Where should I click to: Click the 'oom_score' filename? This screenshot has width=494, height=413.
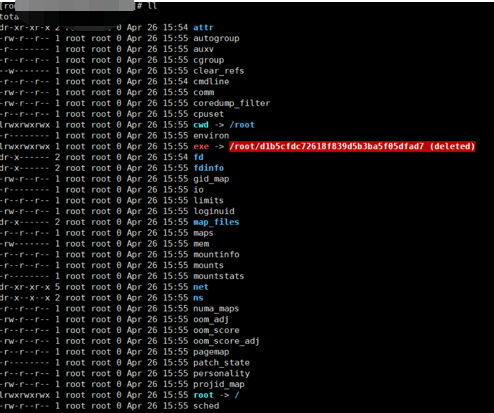tap(216, 330)
